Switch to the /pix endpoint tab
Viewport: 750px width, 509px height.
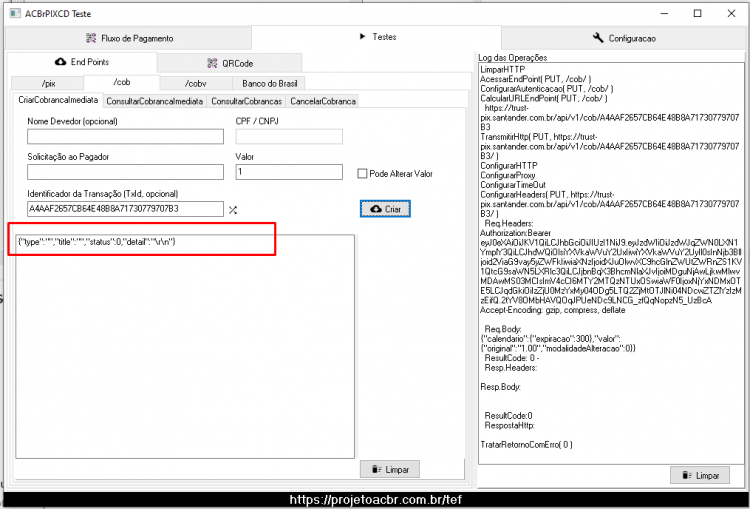coord(48,83)
